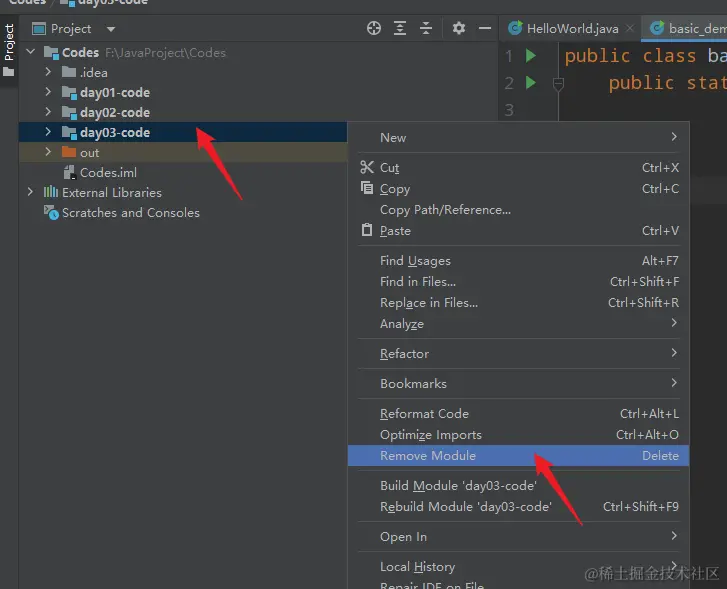Select Rebuild Module 'day03-code'
727x589 pixels.
pyautogui.click(x=518, y=506)
